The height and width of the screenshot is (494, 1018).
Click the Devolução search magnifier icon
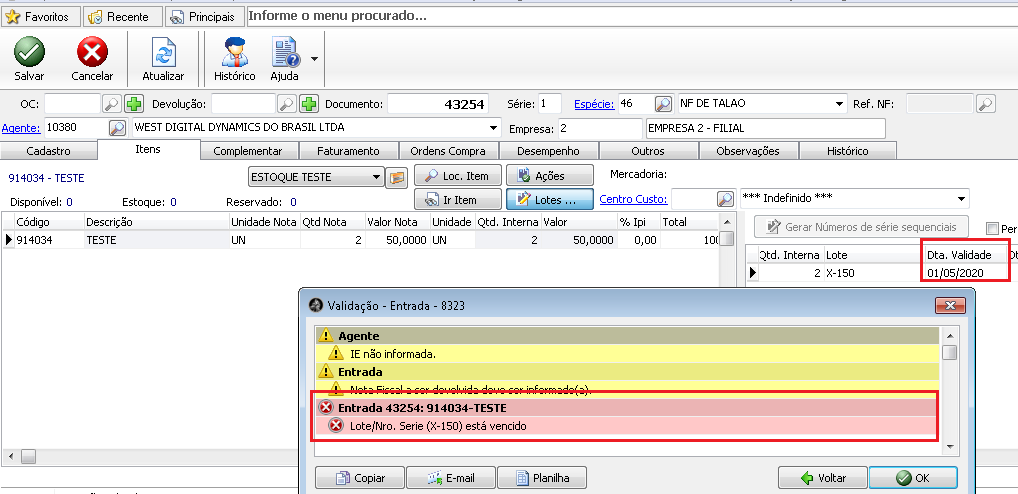point(287,104)
